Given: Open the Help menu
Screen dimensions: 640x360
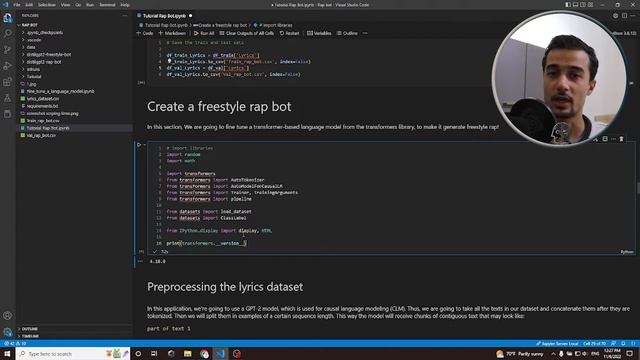Looking at the screenshot, I should point(125,5).
